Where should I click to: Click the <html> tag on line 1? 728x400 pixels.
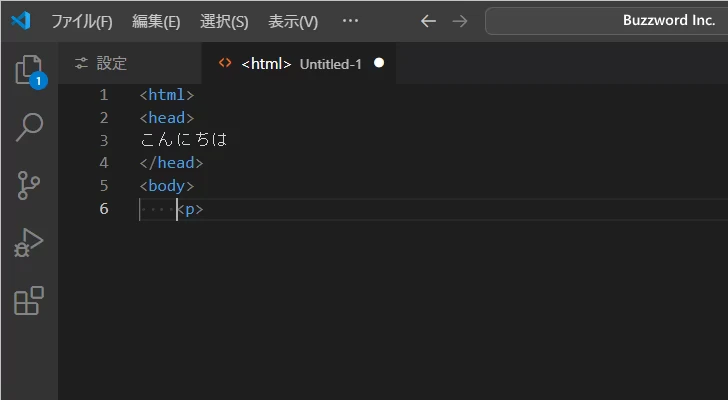(x=167, y=95)
